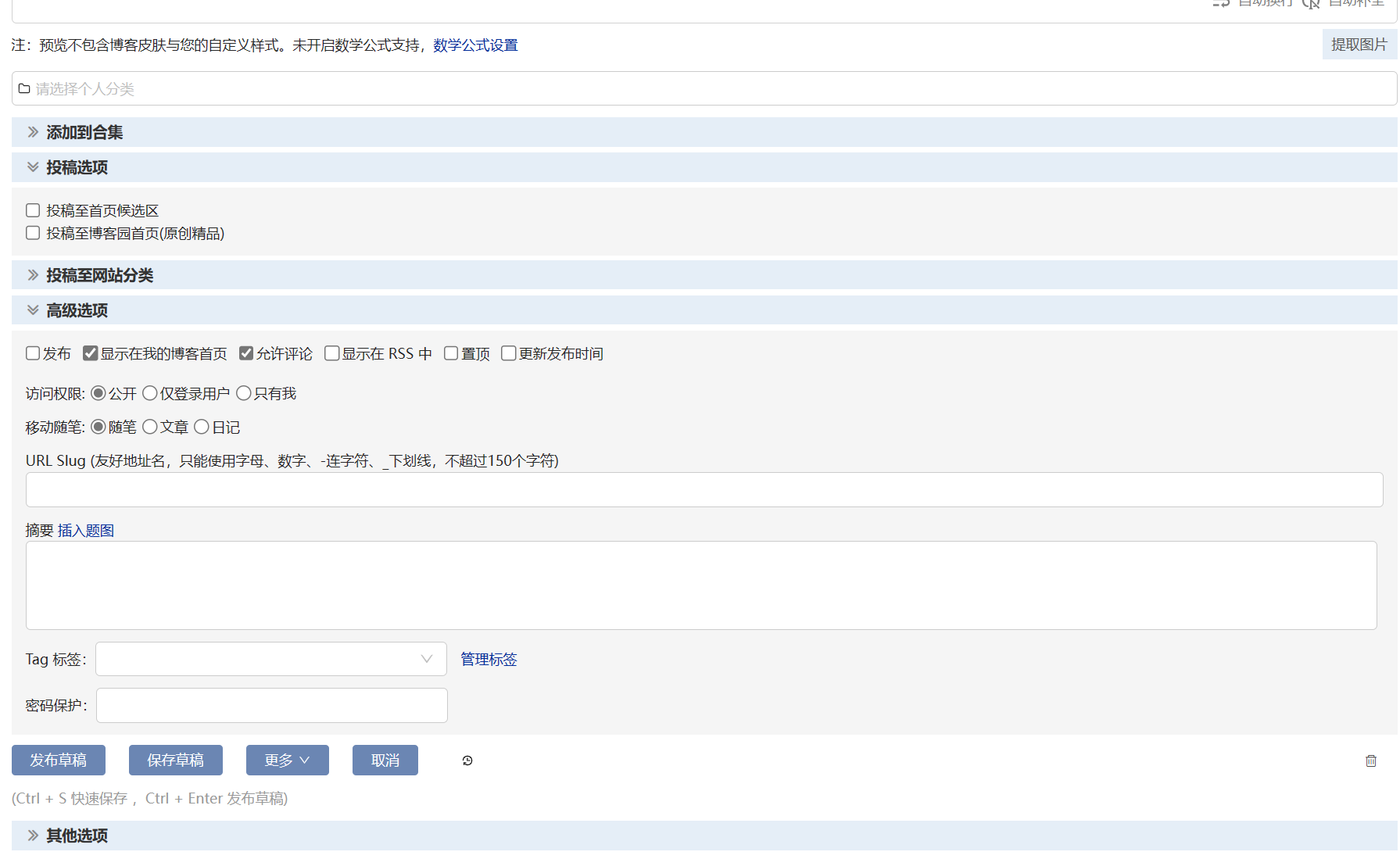Collapse 投稿选项 section
The image size is (1400, 859).
pyautogui.click(x=704, y=167)
